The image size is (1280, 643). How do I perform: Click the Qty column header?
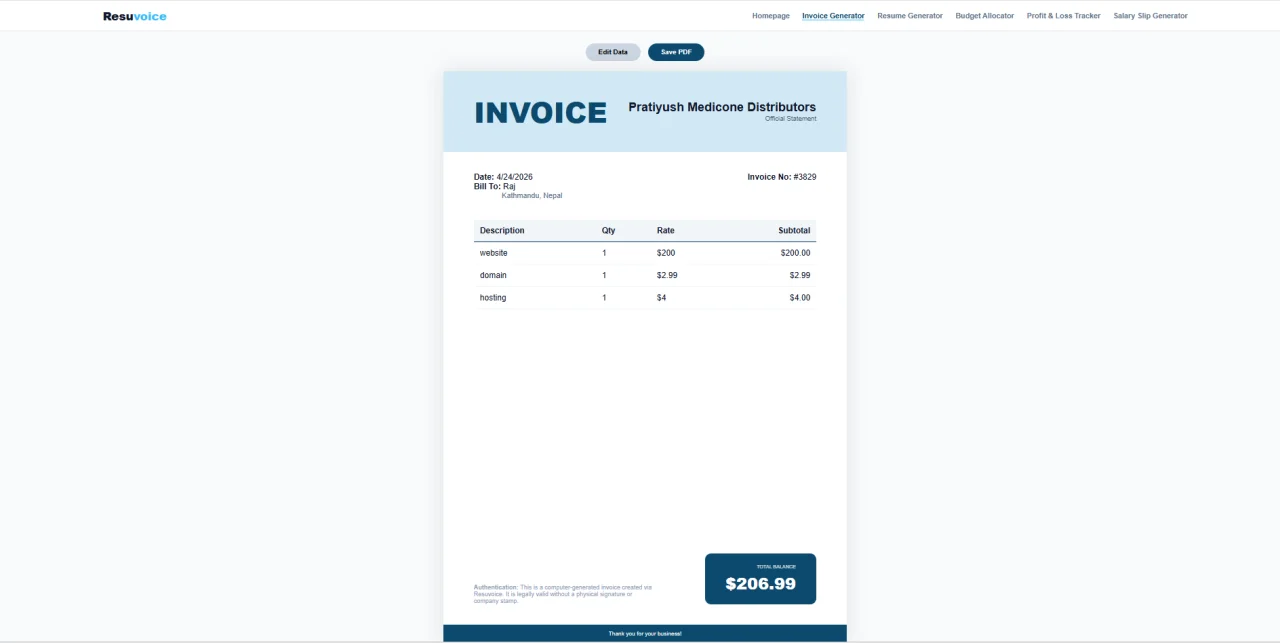point(609,231)
